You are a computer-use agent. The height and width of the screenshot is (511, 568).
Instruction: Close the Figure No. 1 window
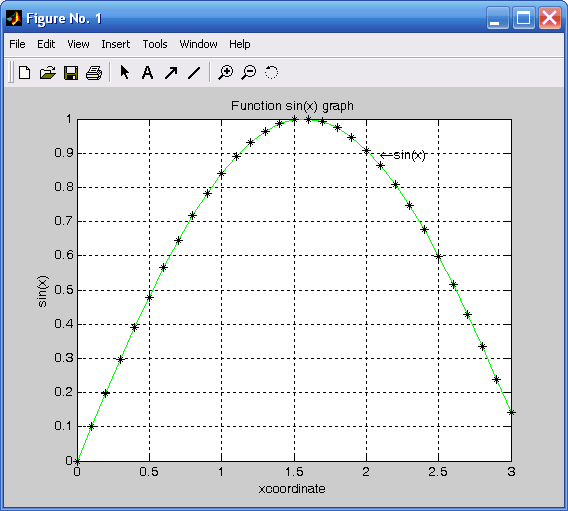(x=550, y=18)
